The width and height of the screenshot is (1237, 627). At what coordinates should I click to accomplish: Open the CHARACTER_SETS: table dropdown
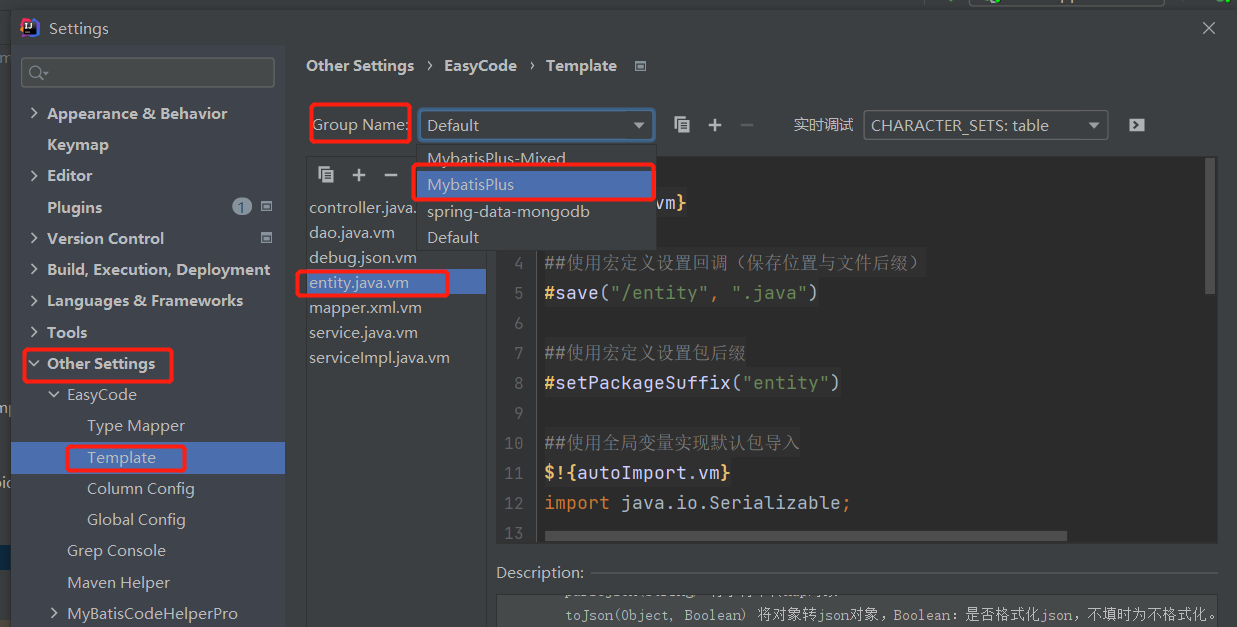(985, 125)
